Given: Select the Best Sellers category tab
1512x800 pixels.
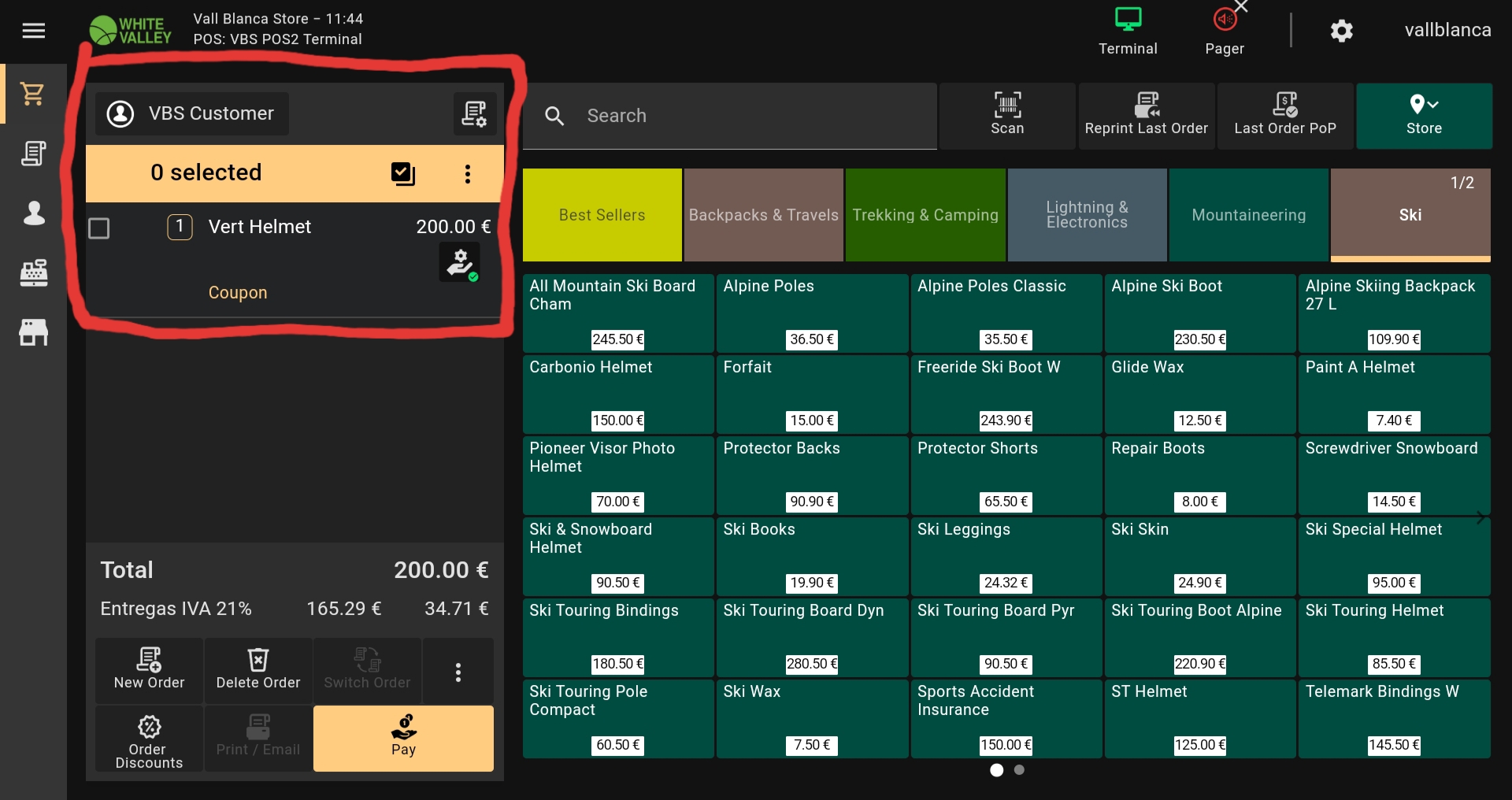Looking at the screenshot, I should [x=602, y=215].
